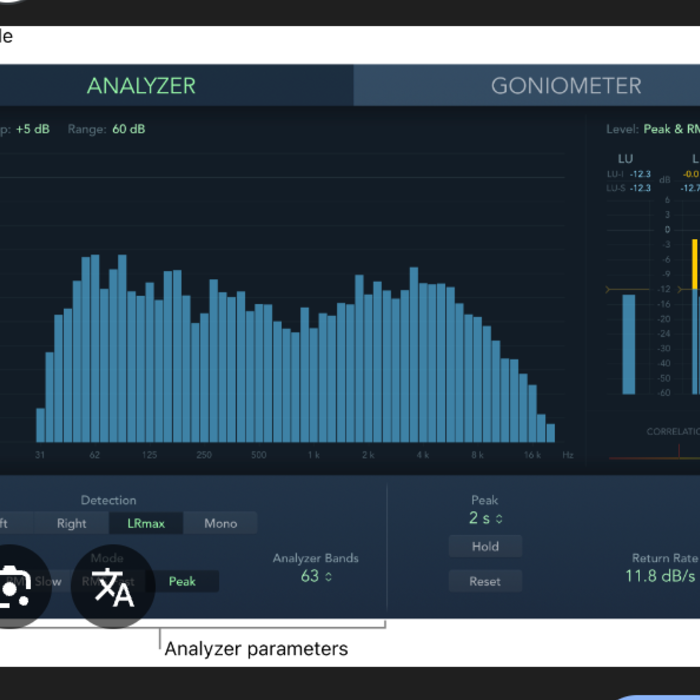The image size is (700, 700).
Task: Open the Analyzer Bands 63 pop-up menu
Action: click(x=316, y=576)
